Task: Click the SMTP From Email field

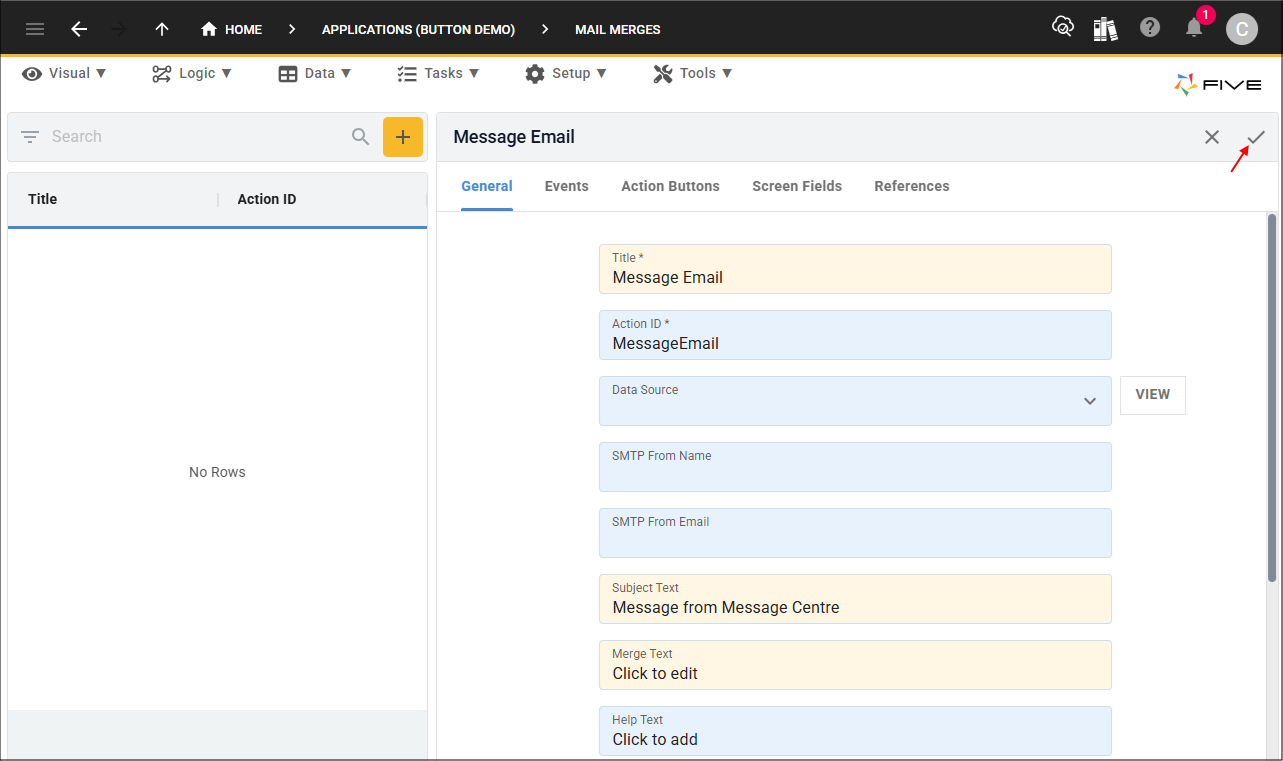Action: (x=855, y=533)
